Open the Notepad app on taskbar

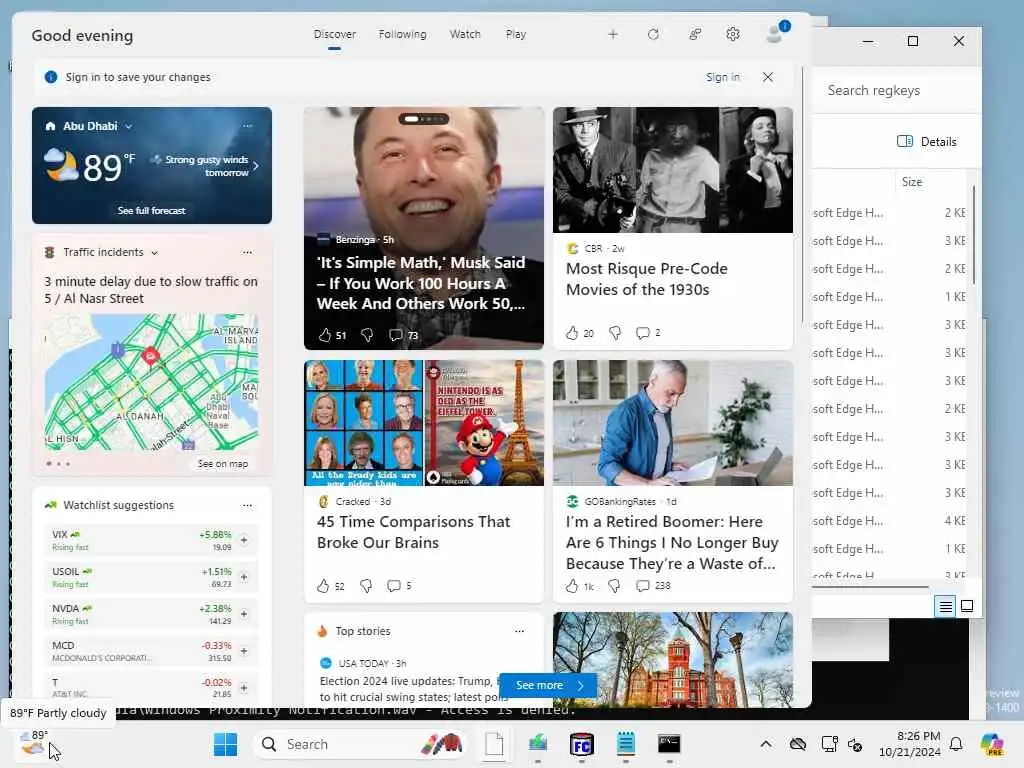[x=626, y=744]
